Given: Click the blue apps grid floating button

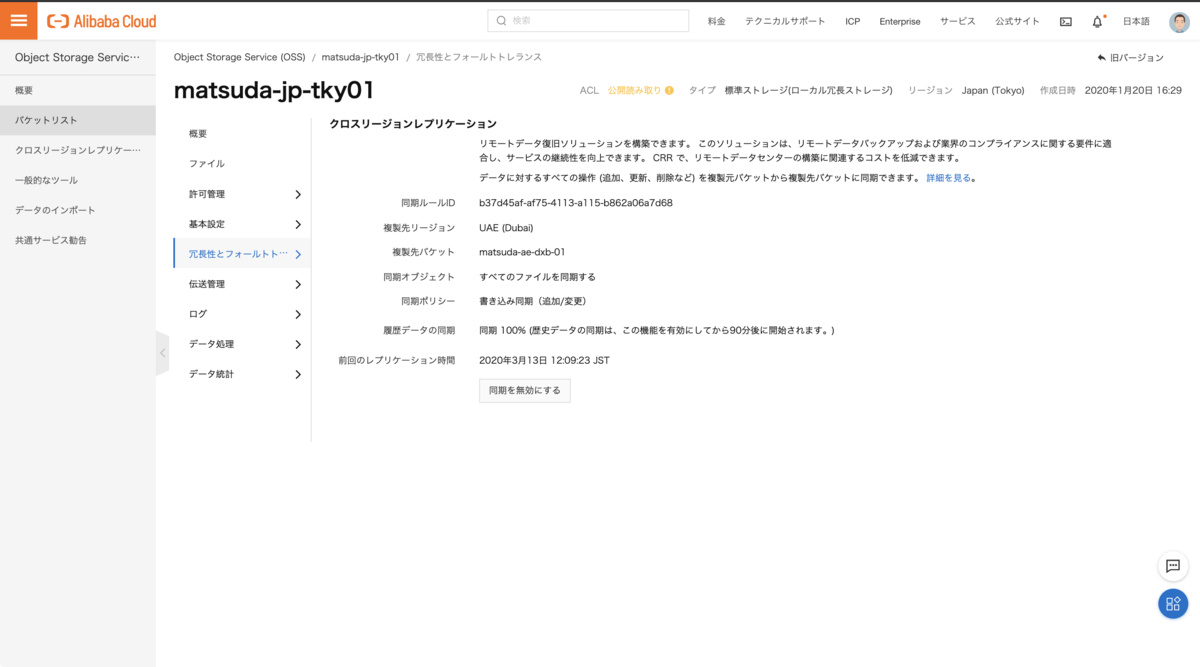Looking at the screenshot, I should pyautogui.click(x=1173, y=603).
